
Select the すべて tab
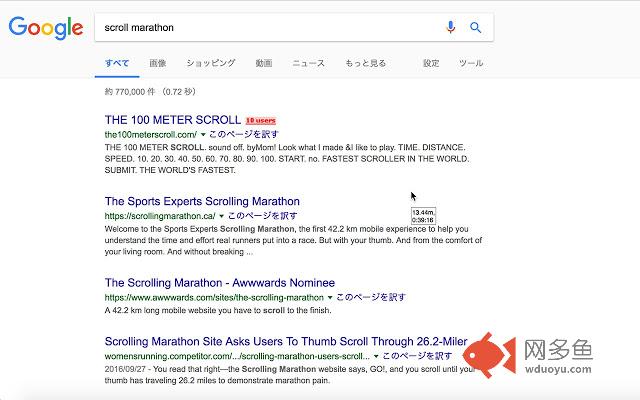point(117,63)
